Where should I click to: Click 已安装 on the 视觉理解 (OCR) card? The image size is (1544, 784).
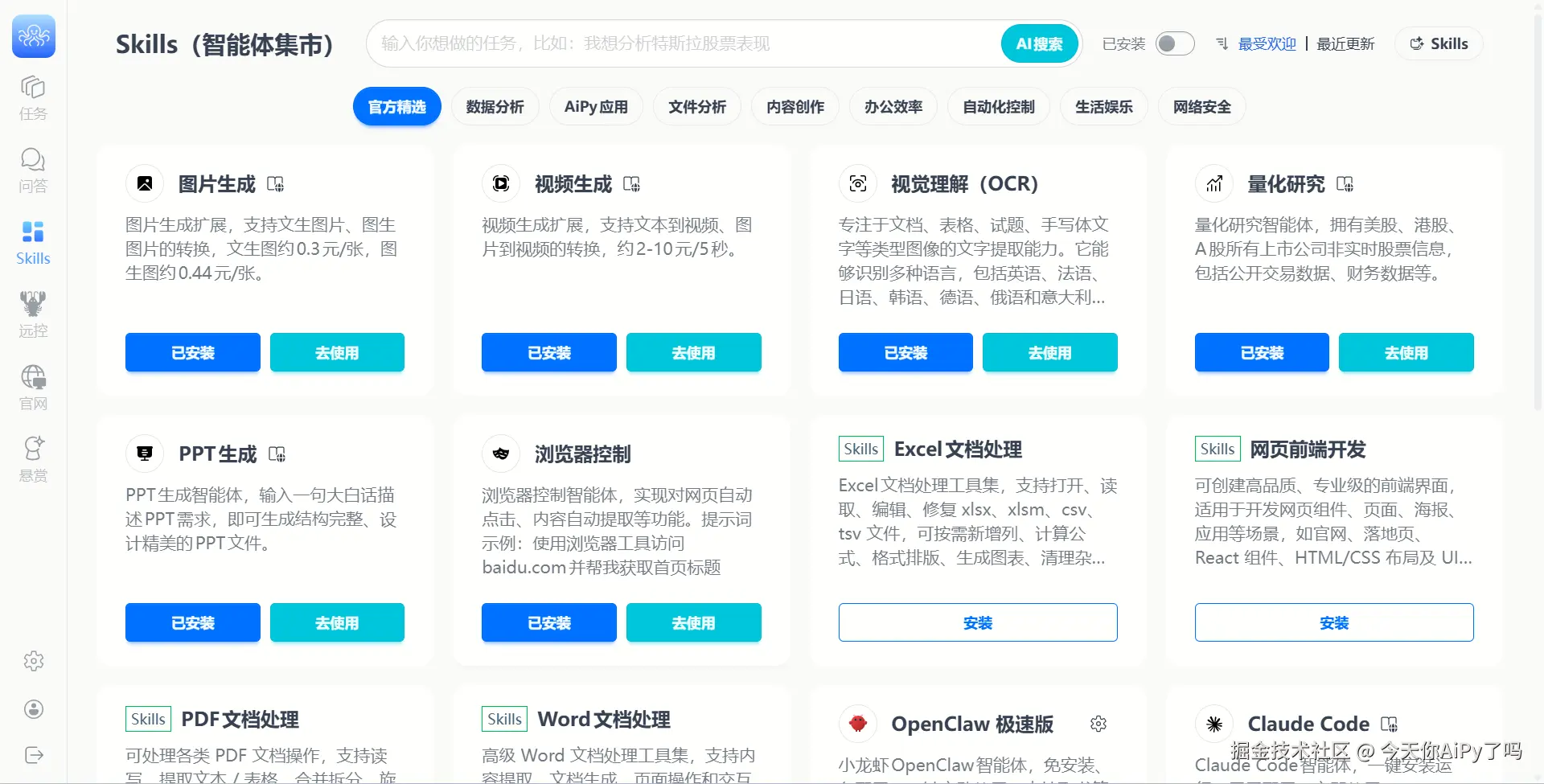pyautogui.click(x=905, y=352)
